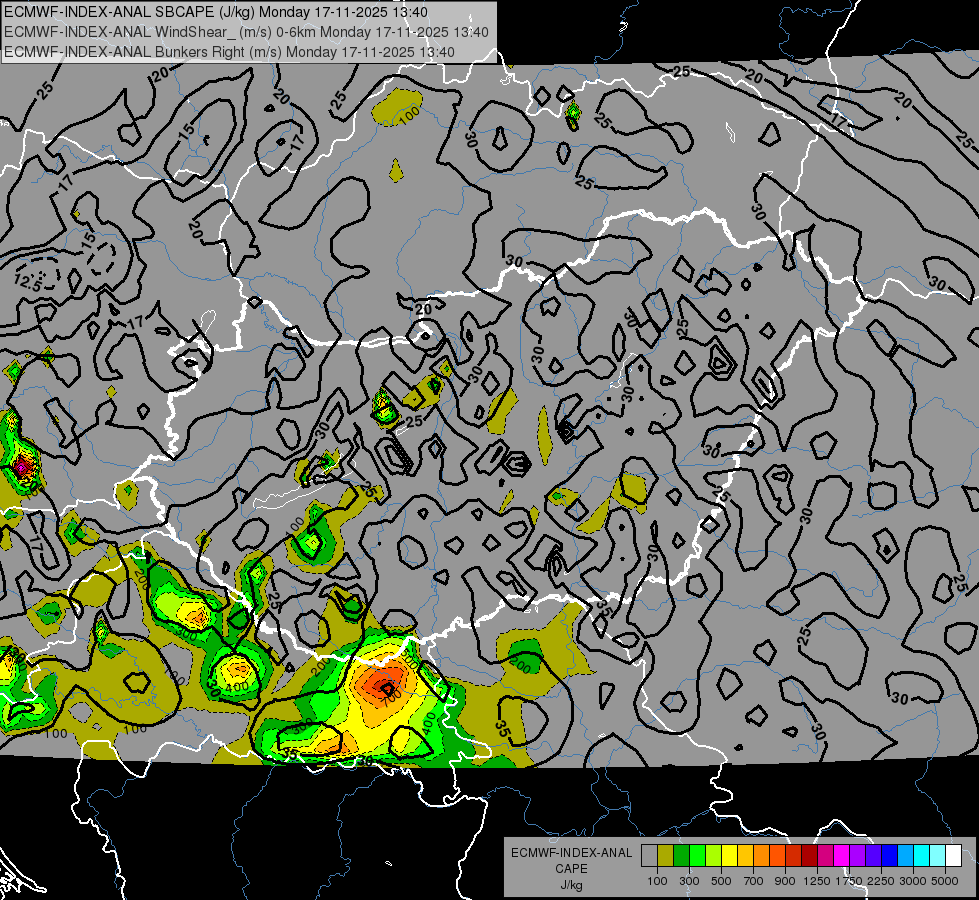Screen dimensions: 979x900
Task: Select the orange legend swatch above 700
Action: click(x=762, y=855)
